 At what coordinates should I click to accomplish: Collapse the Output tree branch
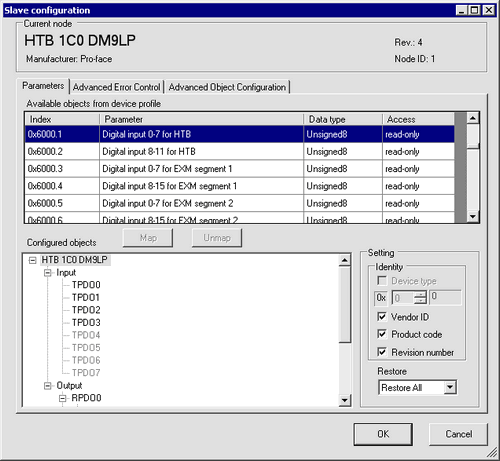pos(48,386)
